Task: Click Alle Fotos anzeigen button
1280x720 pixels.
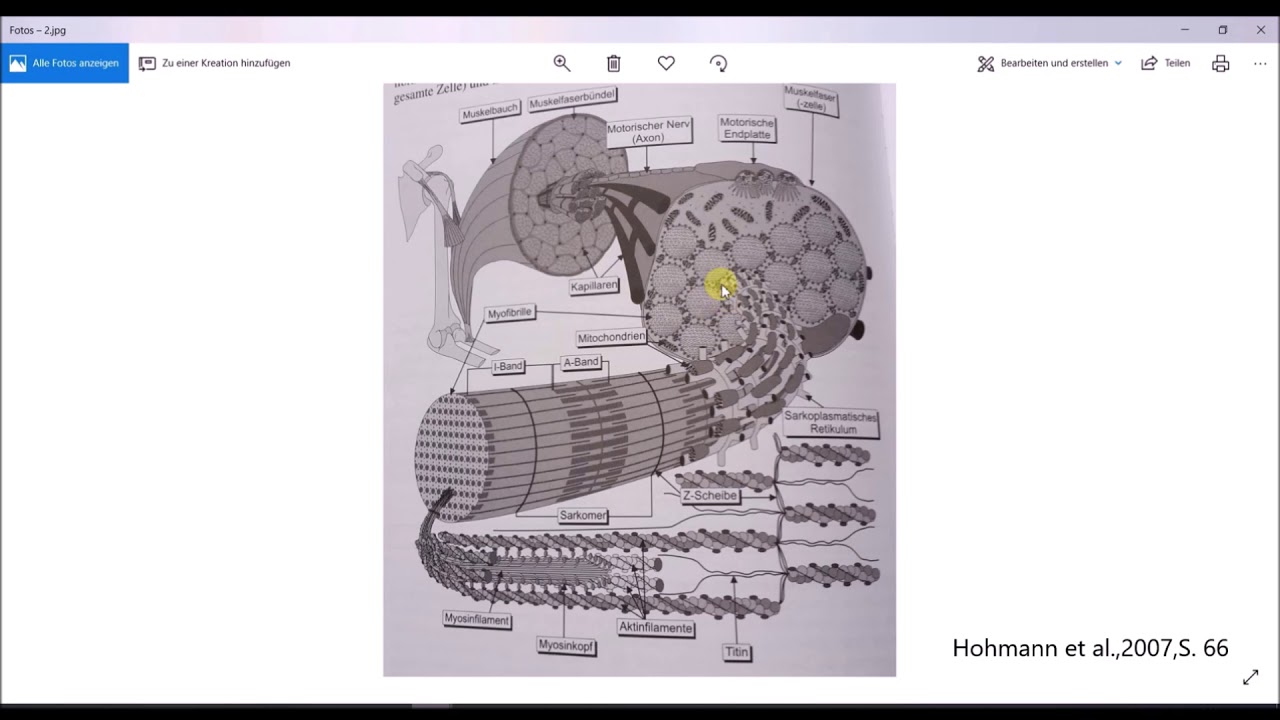Action: (65, 63)
